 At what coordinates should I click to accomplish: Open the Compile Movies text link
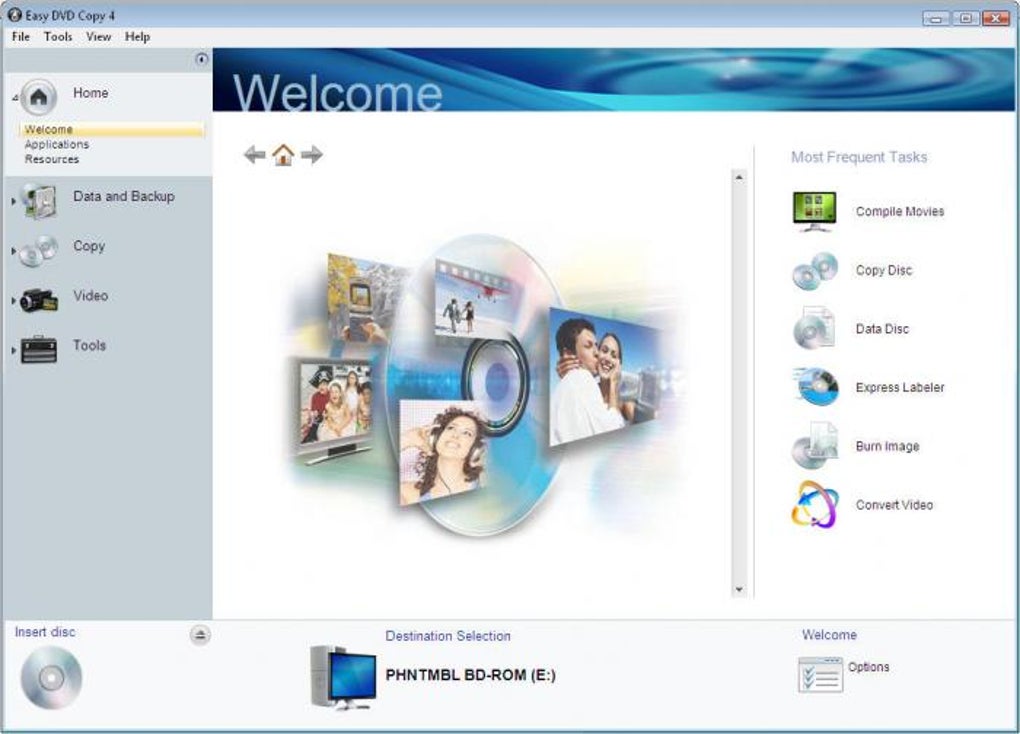900,211
